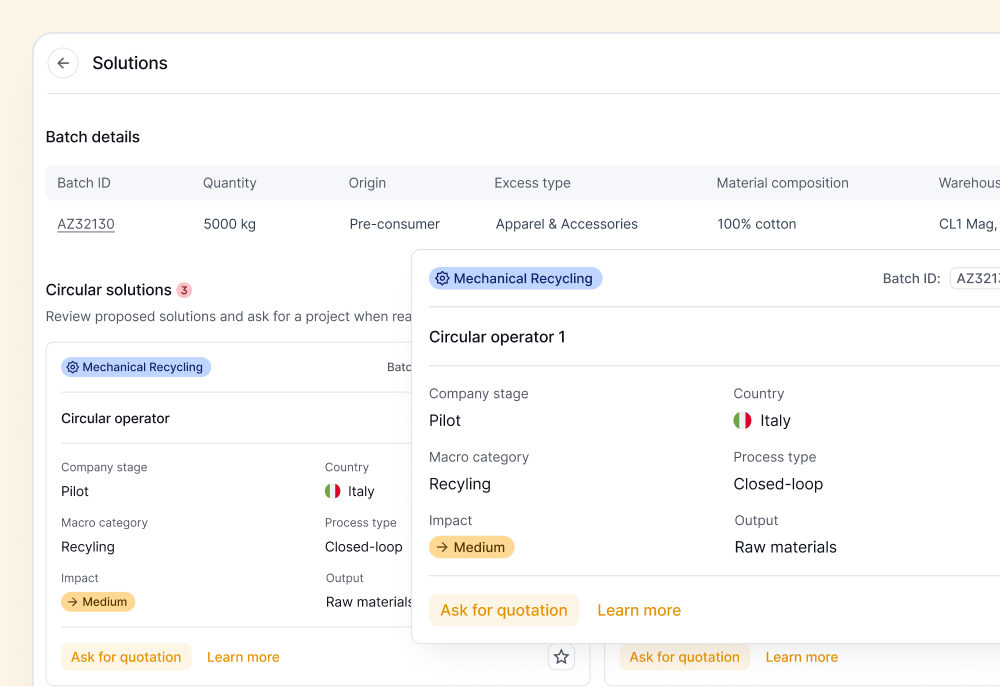
Task: Select the Circular solutions heading
Action: coord(106,289)
